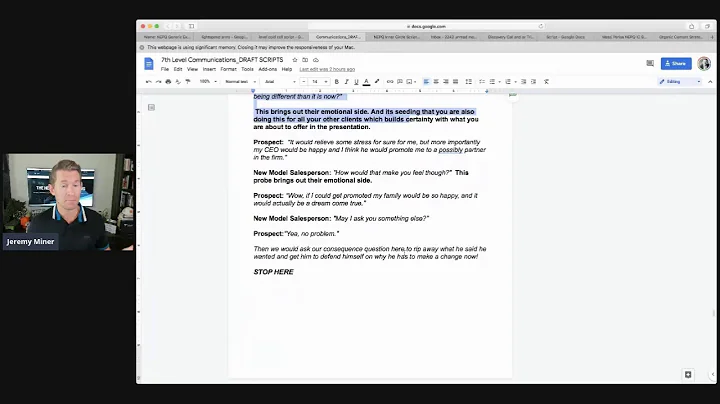Open the Edit menu
The height and width of the screenshot is (404, 720).
pos(178,69)
